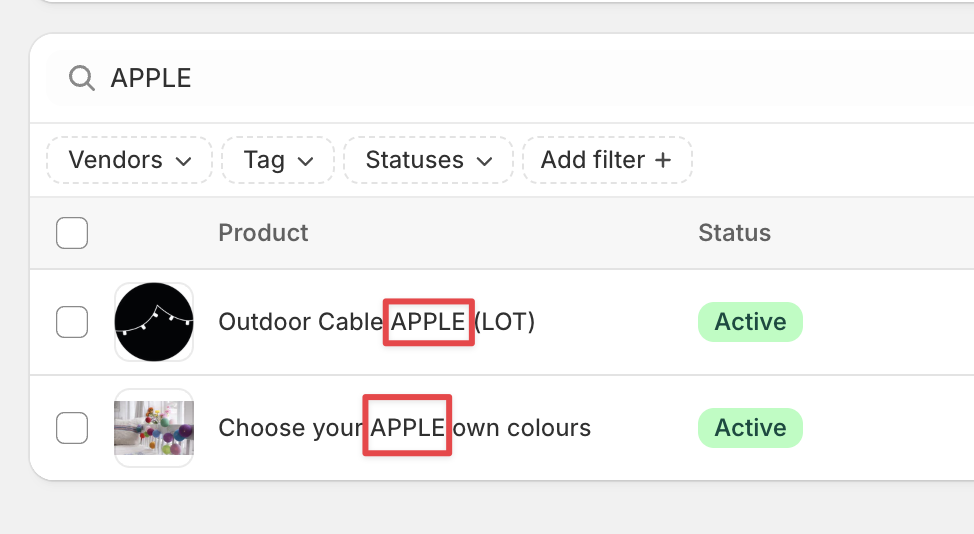Screen dimensions: 974x534
Task: Expand the Statuses filter dropdown
Action: [428, 160]
